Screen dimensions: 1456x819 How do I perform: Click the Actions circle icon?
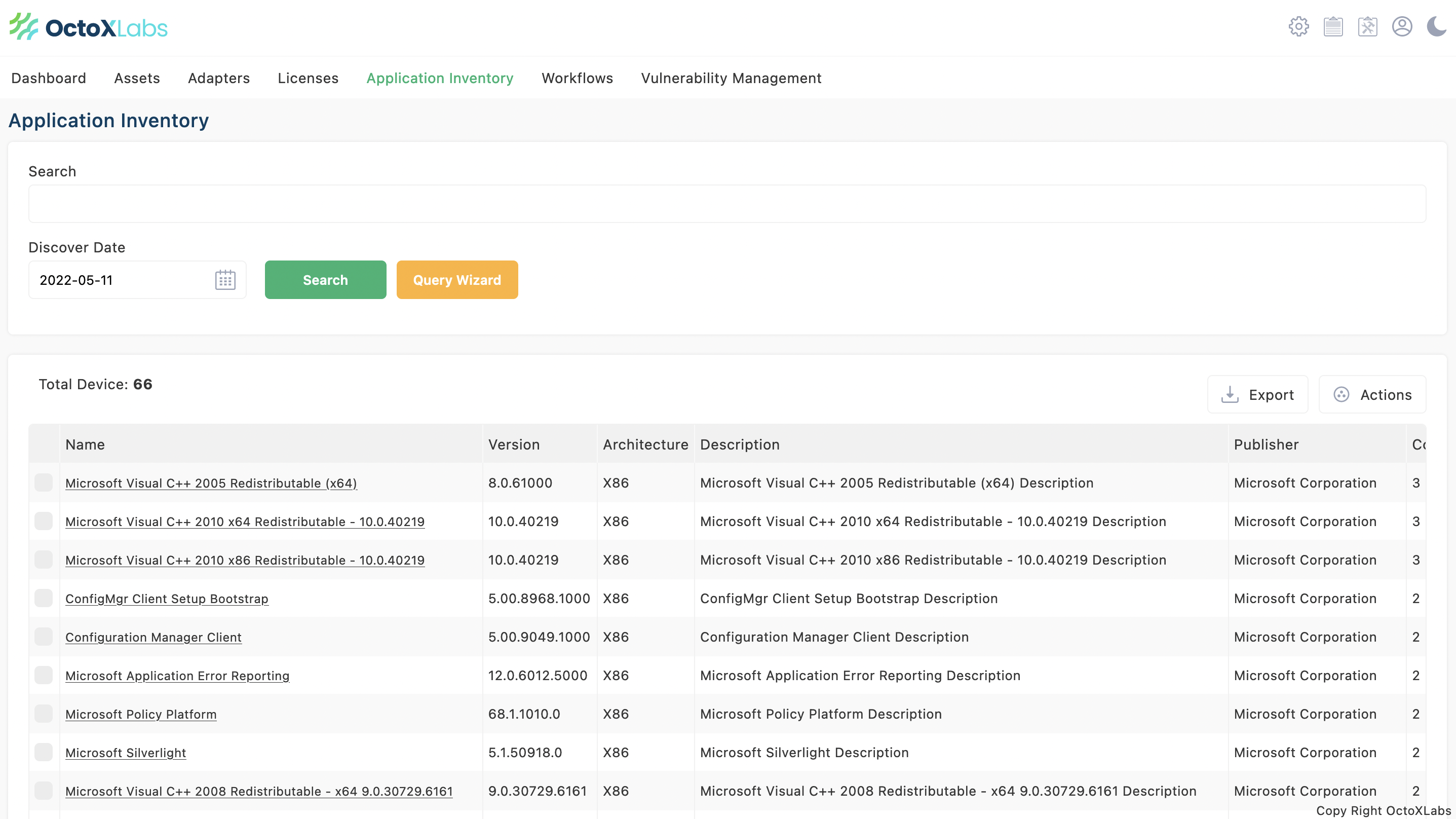(x=1342, y=394)
